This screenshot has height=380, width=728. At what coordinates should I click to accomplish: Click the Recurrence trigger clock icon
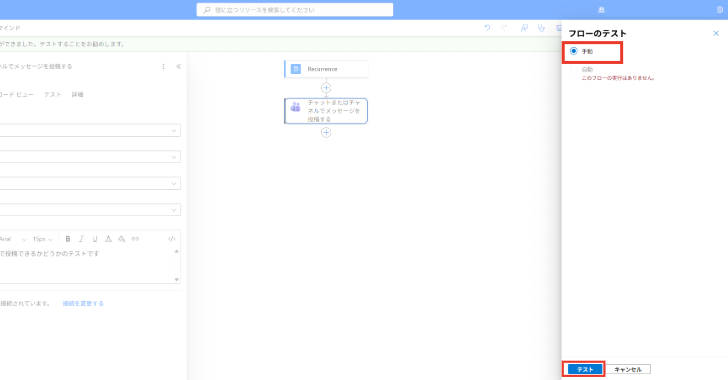[x=296, y=69]
